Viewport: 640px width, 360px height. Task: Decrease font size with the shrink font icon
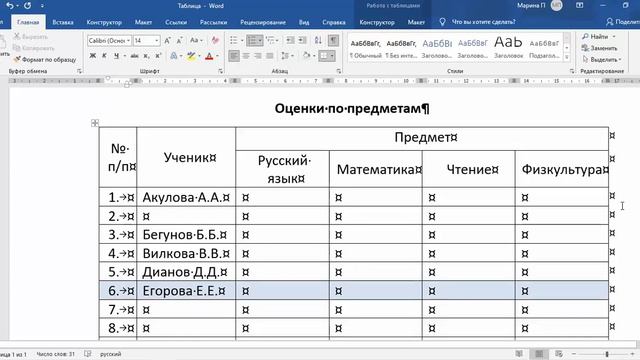[179, 40]
